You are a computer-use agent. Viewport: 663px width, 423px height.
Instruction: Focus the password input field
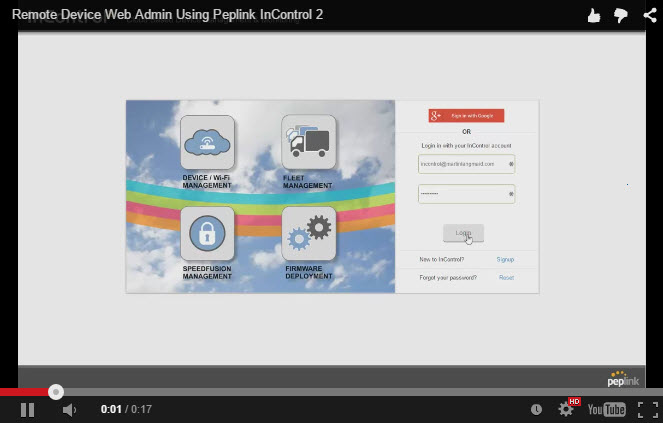pos(466,193)
